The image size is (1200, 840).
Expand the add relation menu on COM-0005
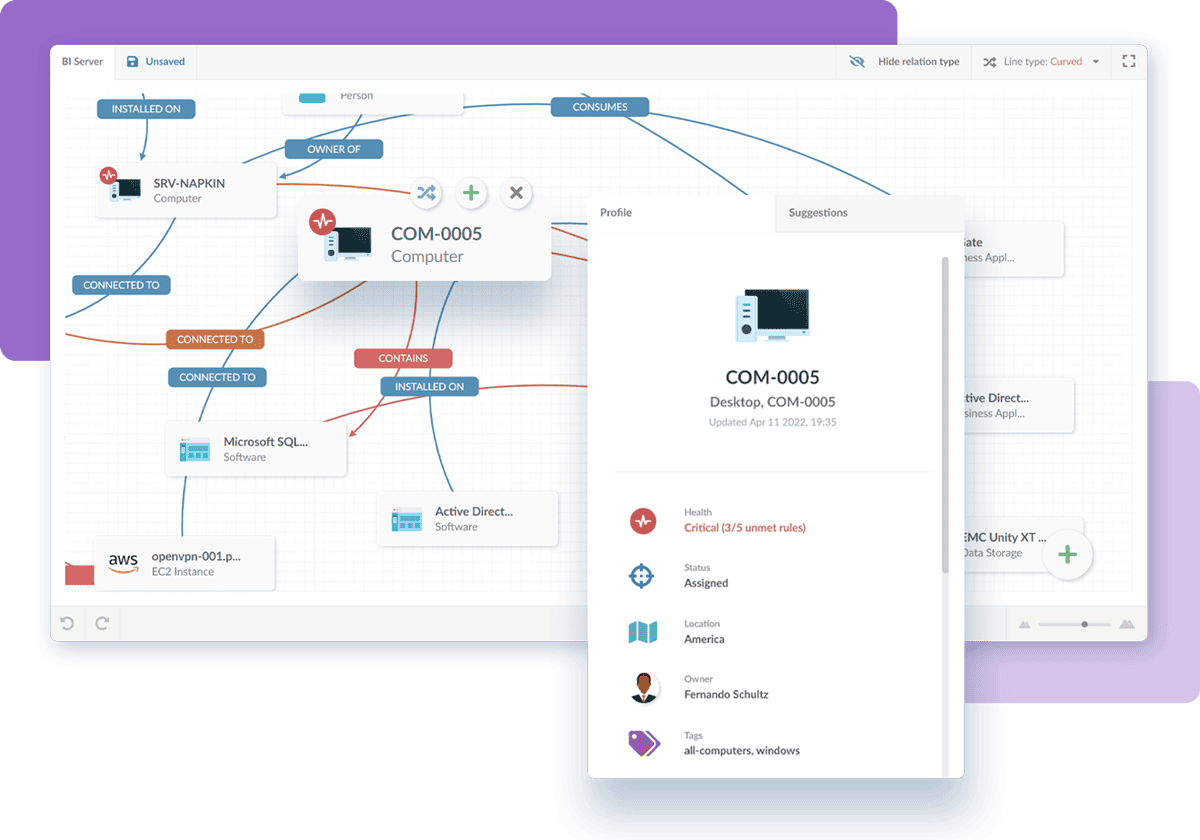[471, 193]
